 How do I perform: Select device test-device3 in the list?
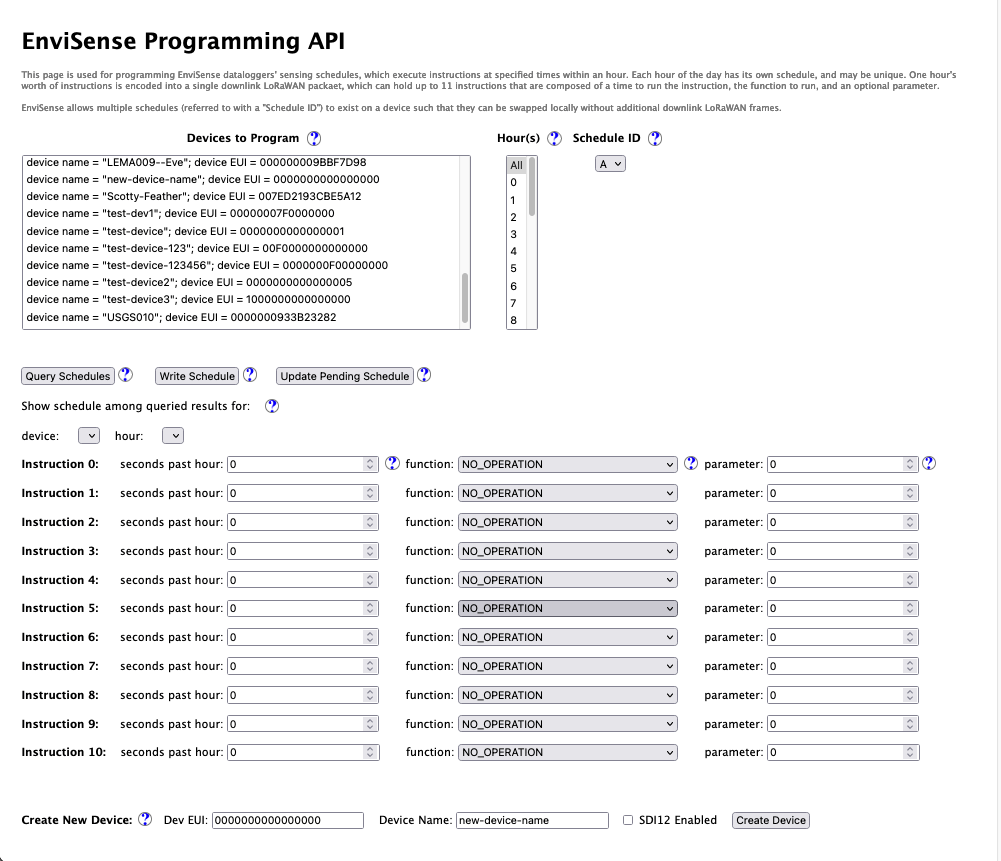241,300
